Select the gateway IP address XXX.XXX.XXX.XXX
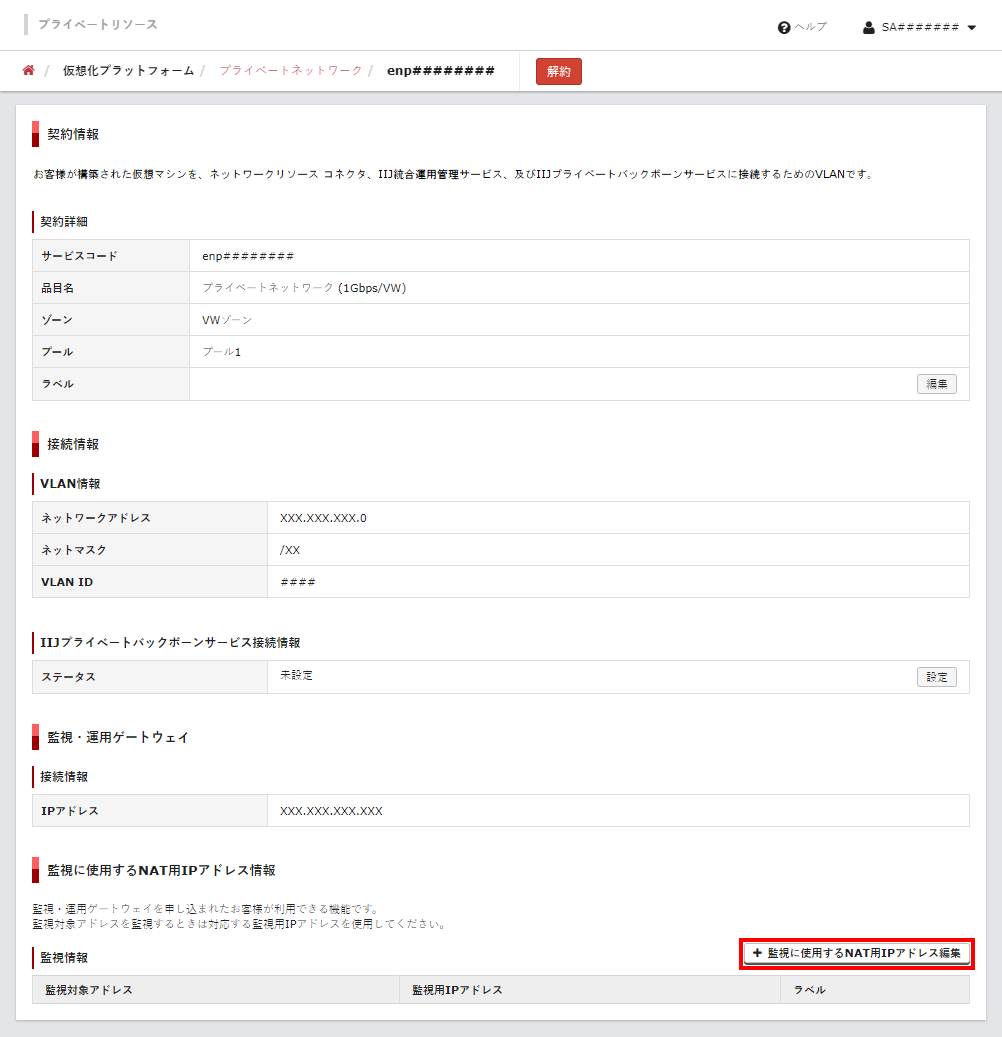This screenshot has height=1037, width=1002. pos(331,811)
